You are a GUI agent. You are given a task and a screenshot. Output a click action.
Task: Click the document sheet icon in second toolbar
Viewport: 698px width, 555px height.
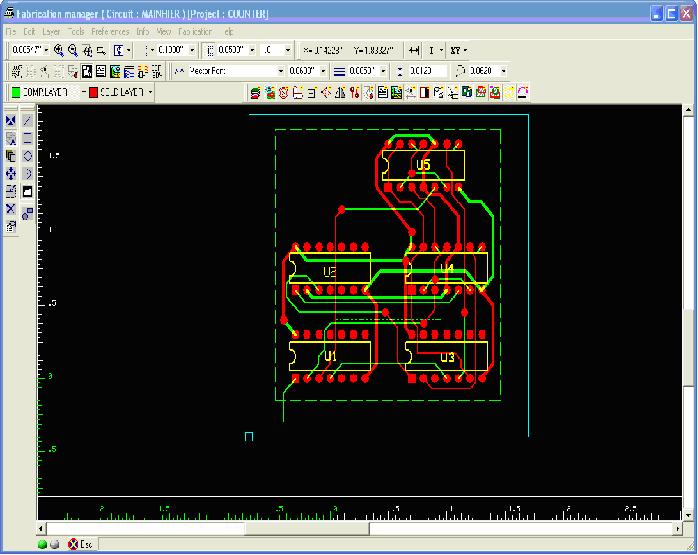(x=101, y=71)
